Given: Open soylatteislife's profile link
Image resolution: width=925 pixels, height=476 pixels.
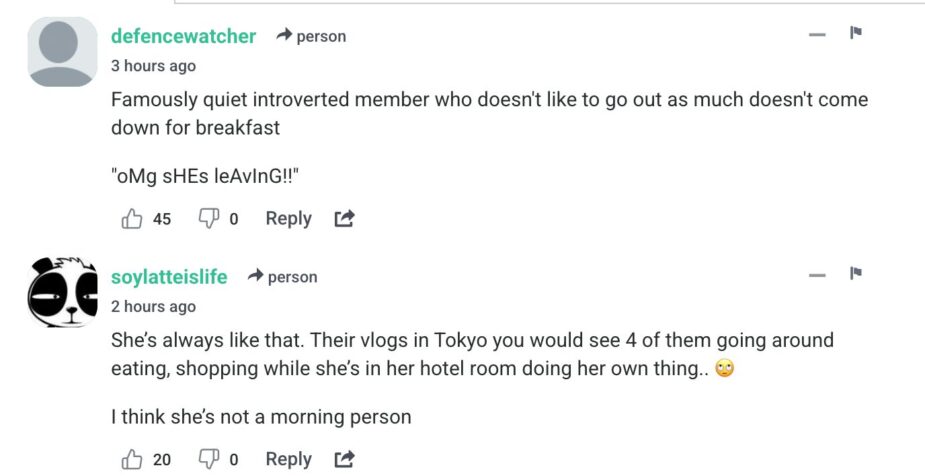Looking at the screenshot, I should click(169, 277).
